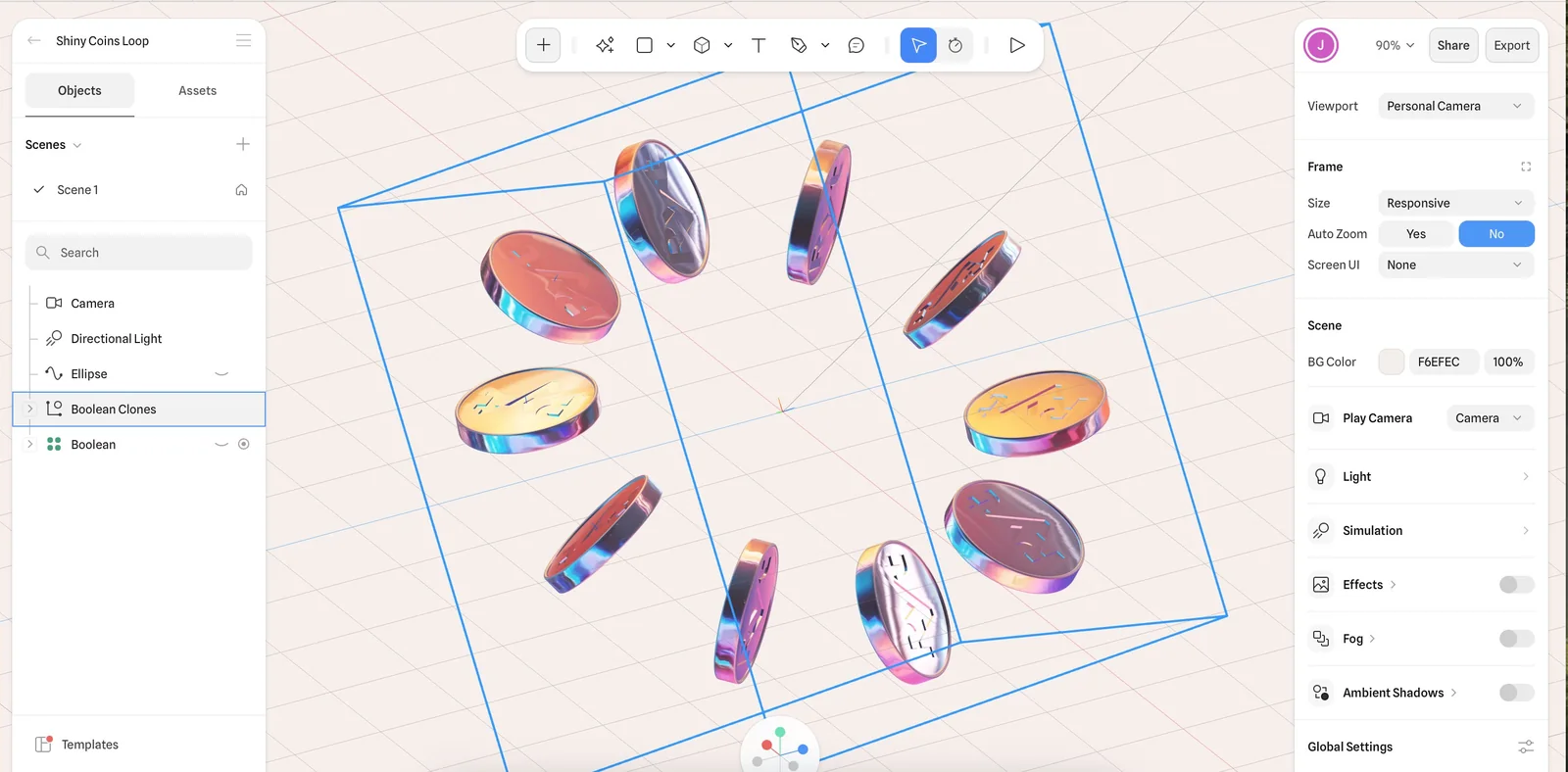Activate the select arrow tool

918,45
